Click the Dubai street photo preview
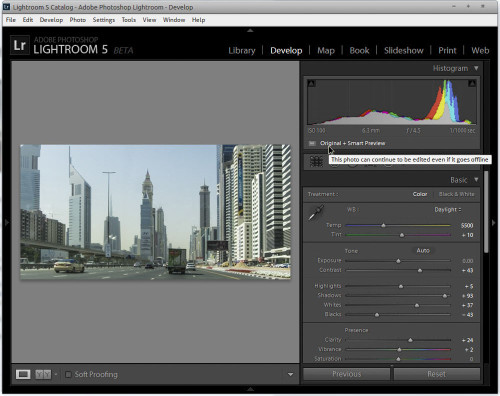 pos(155,212)
